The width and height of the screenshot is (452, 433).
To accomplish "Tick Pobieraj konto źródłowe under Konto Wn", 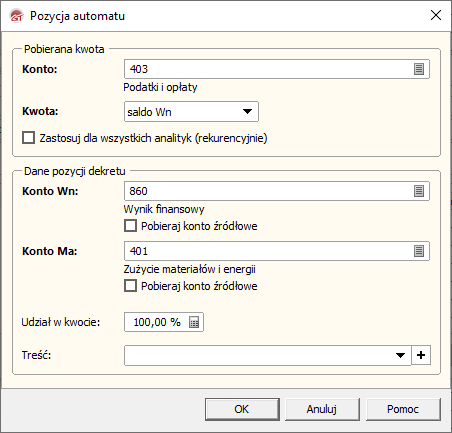I will [x=130, y=226].
